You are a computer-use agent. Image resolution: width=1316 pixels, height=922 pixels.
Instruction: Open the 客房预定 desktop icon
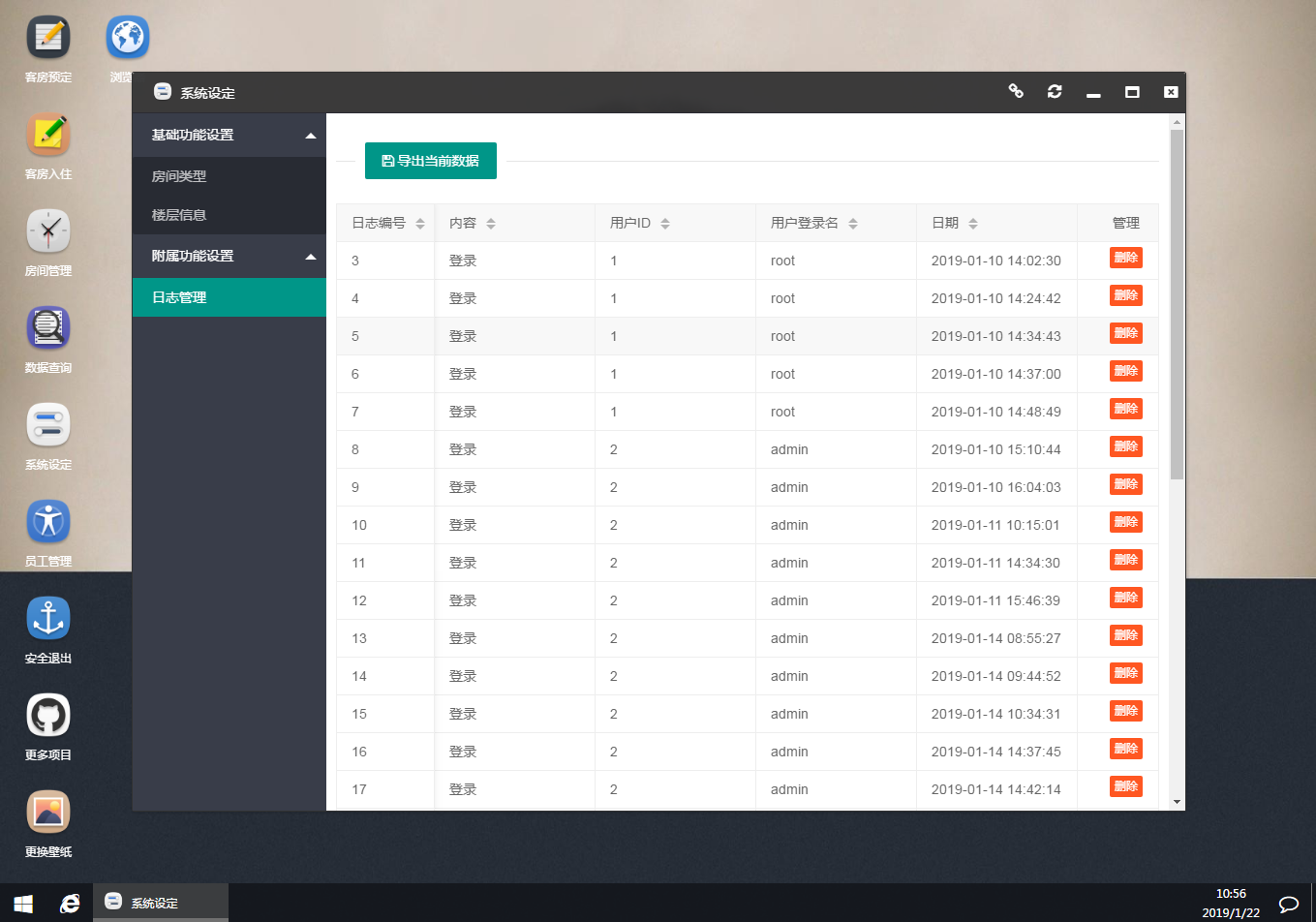click(x=48, y=39)
